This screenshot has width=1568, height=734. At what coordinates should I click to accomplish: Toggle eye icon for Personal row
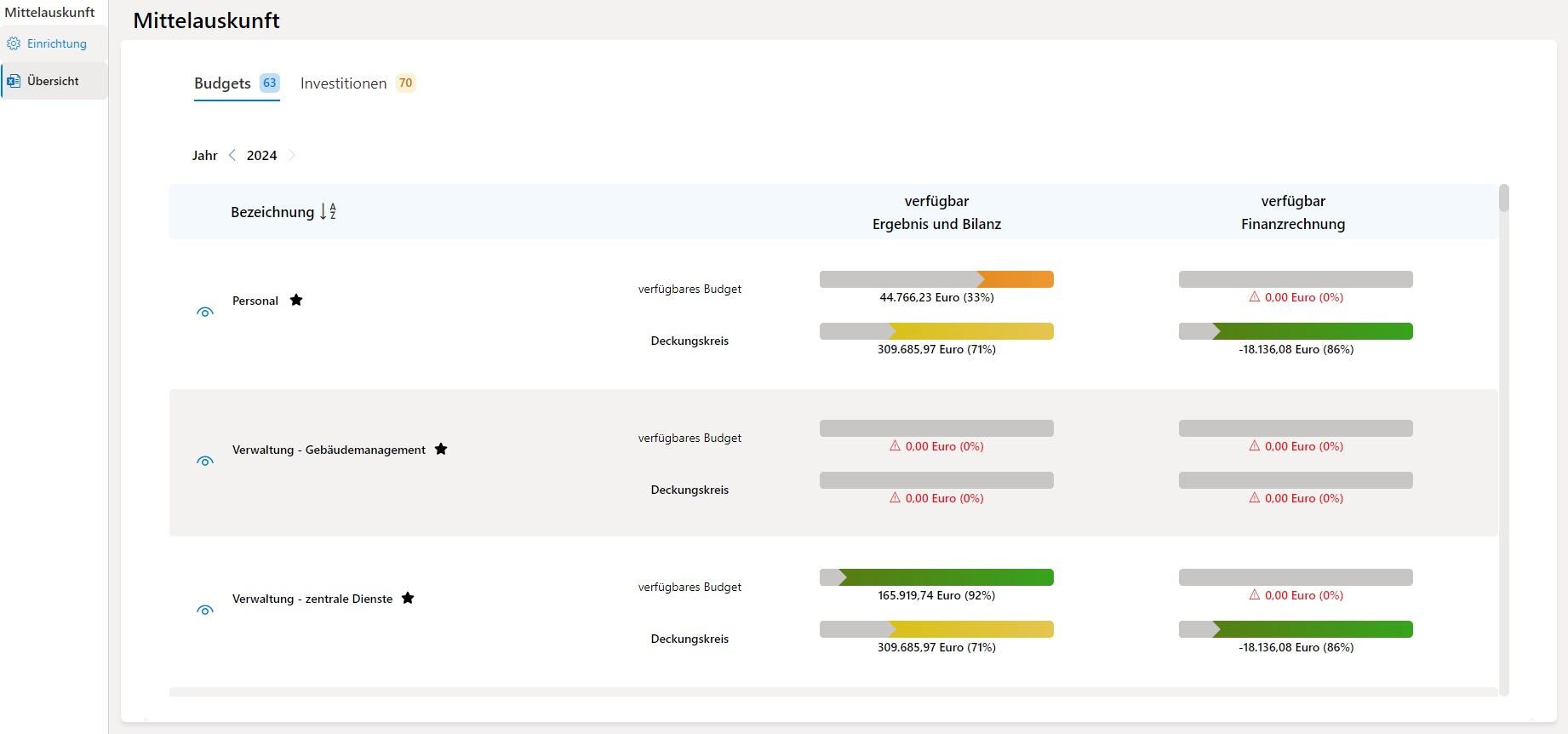tap(205, 313)
